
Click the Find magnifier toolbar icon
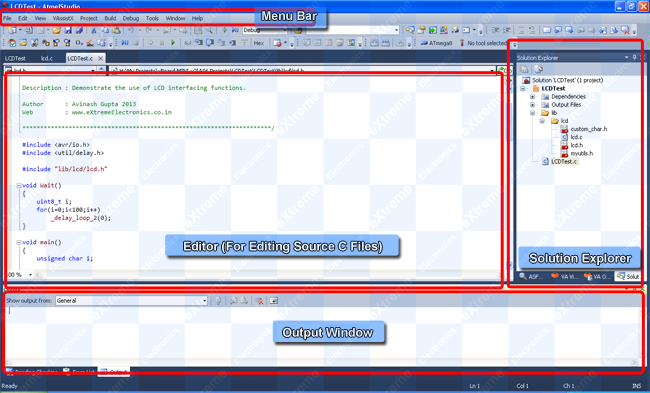pyautogui.click(x=209, y=30)
